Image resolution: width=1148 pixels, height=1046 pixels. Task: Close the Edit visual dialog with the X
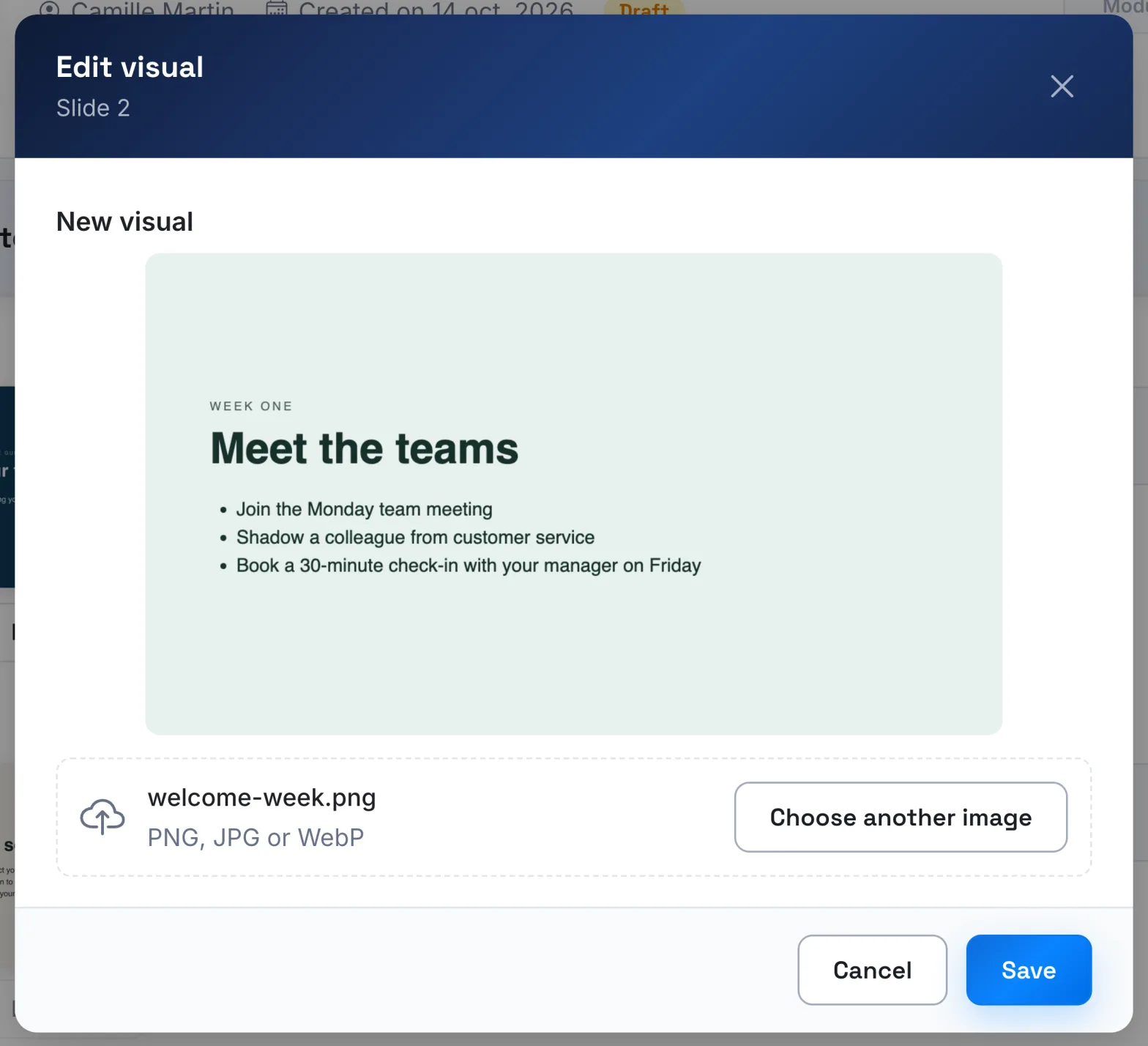tap(1062, 86)
